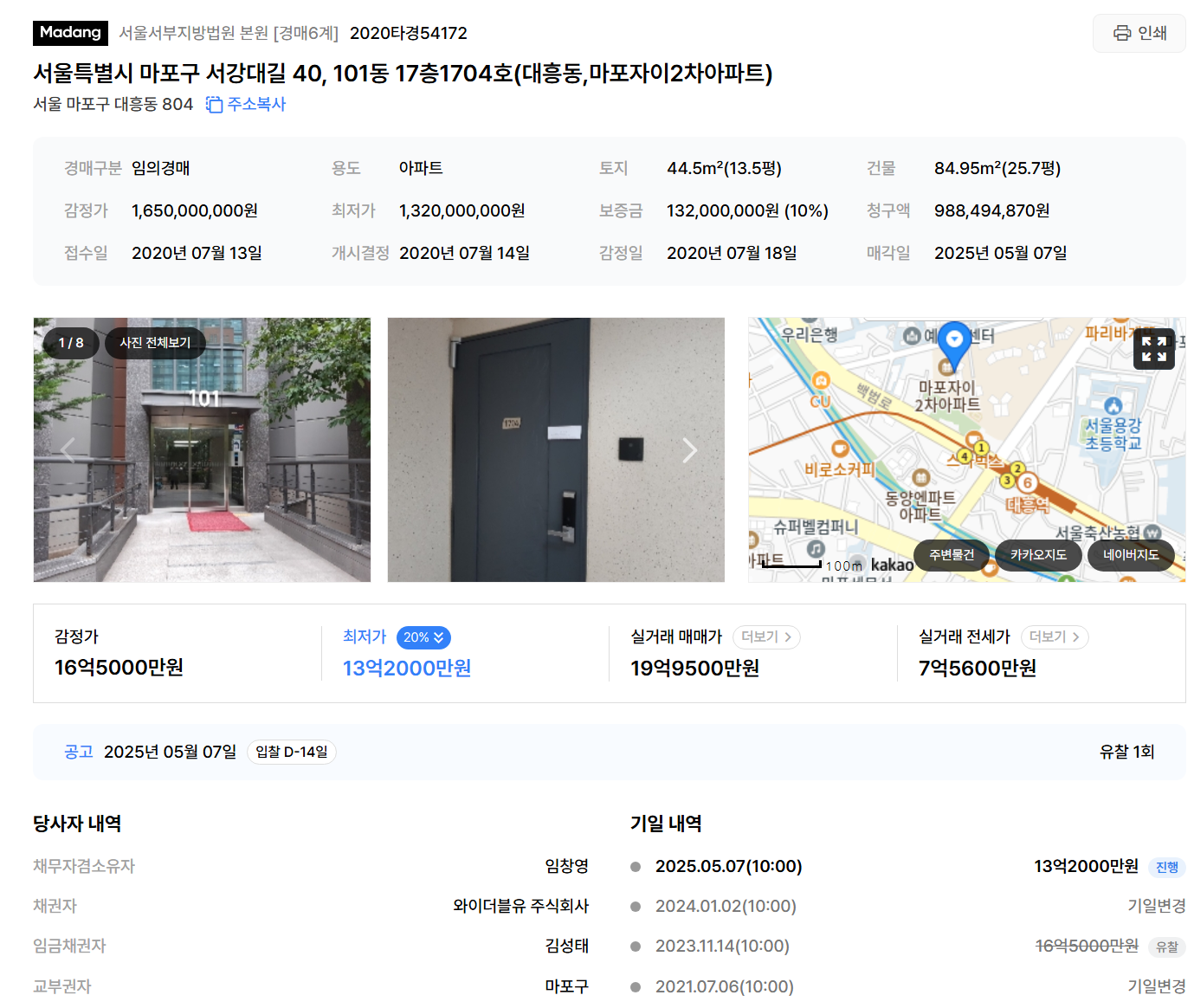Click the 2025.05.07(10:00) schedule entry
Viewport: 1194px width, 1008px height.
[x=729, y=866]
